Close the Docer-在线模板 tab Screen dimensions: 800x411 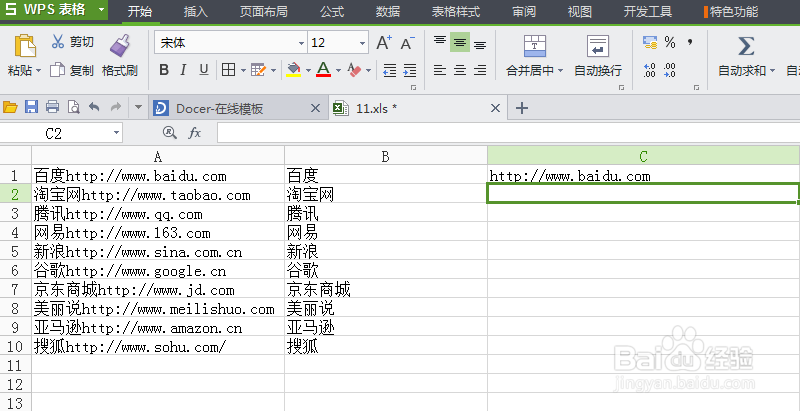[315, 108]
